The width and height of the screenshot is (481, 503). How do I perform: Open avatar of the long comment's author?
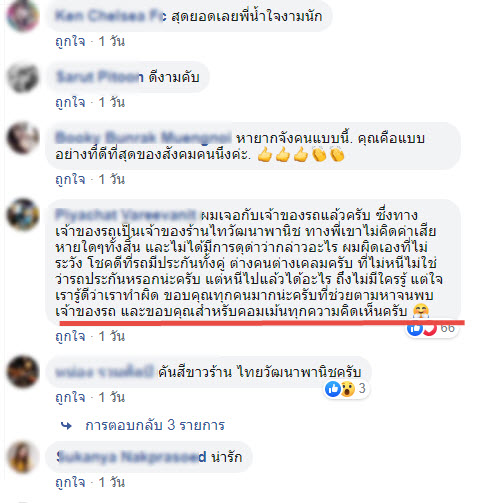(x=22, y=215)
